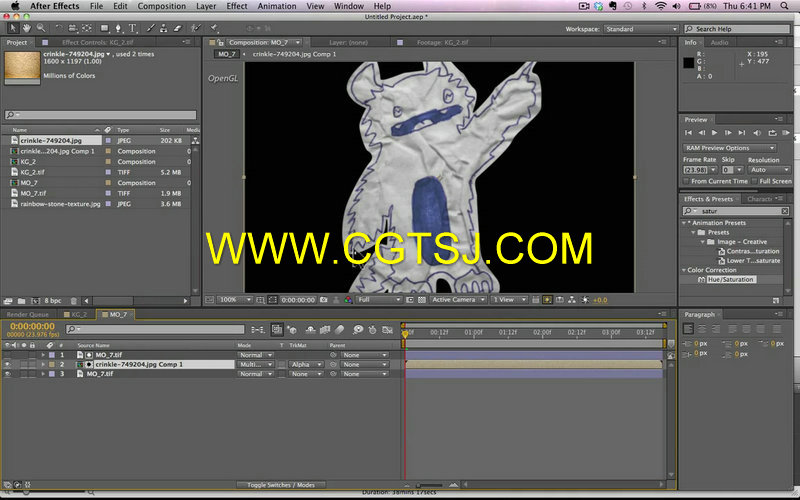Open RAM Preview Options dropdown
Screen dimensions: 800x500
pyautogui.click(x=729, y=148)
